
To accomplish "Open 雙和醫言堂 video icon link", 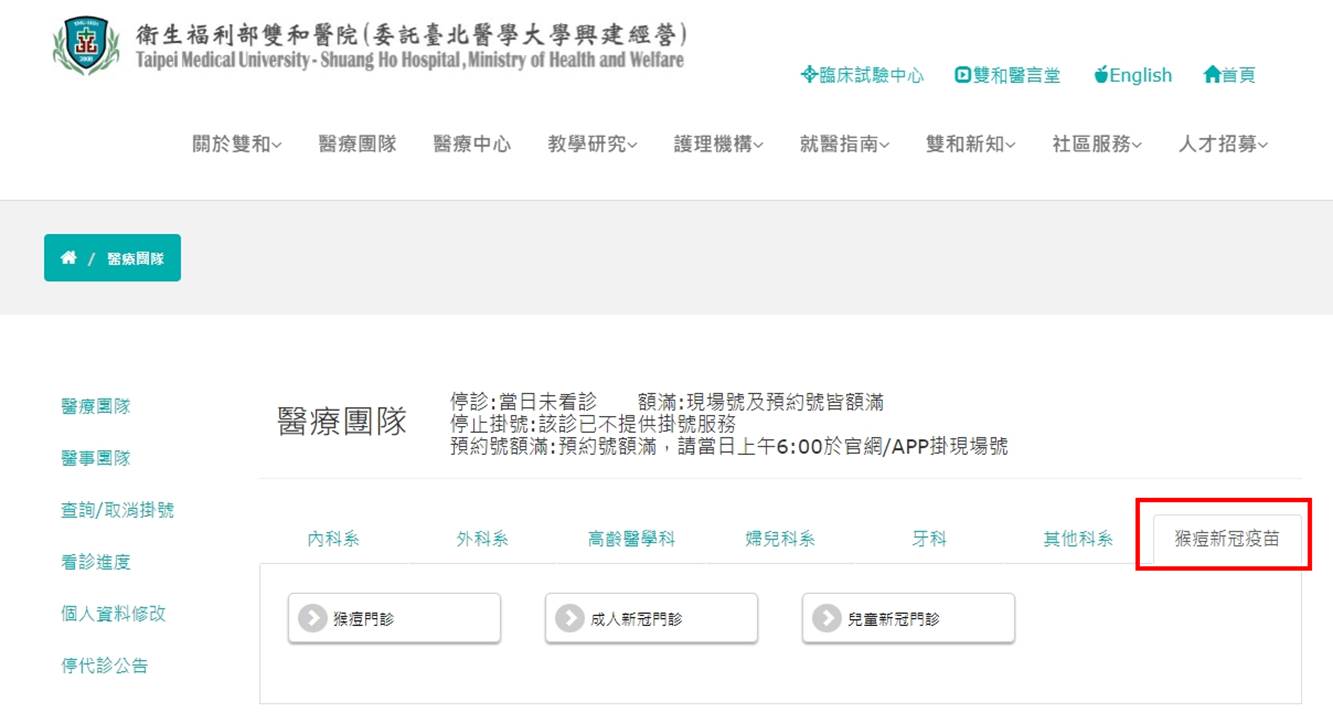I will tap(1007, 75).
